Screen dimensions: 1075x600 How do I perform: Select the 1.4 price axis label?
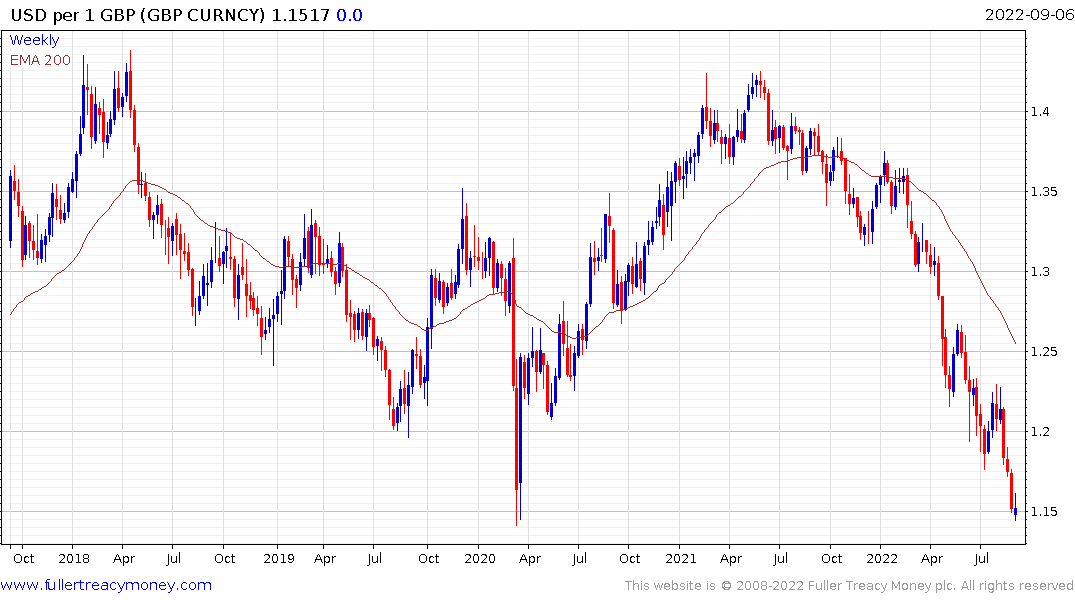[x=1040, y=112]
